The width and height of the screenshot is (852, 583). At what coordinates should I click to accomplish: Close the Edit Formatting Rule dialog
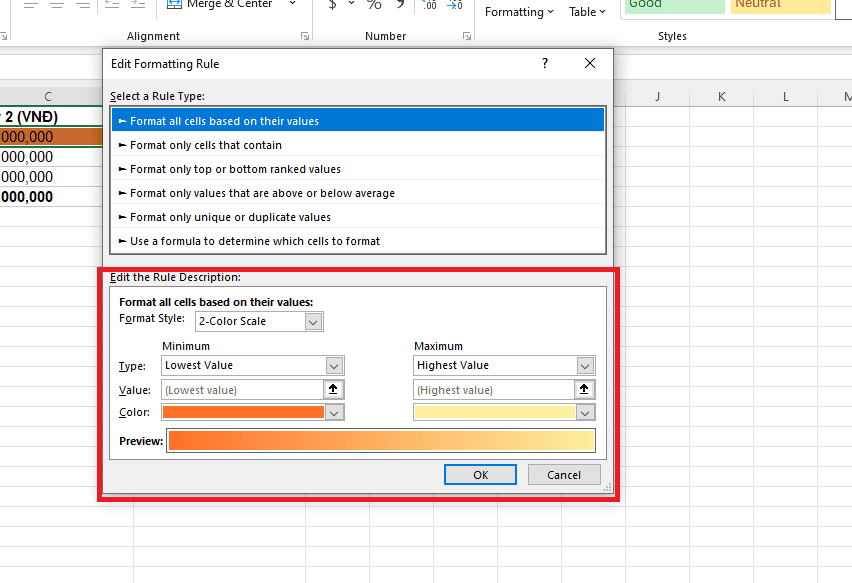(x=590, y=64)
